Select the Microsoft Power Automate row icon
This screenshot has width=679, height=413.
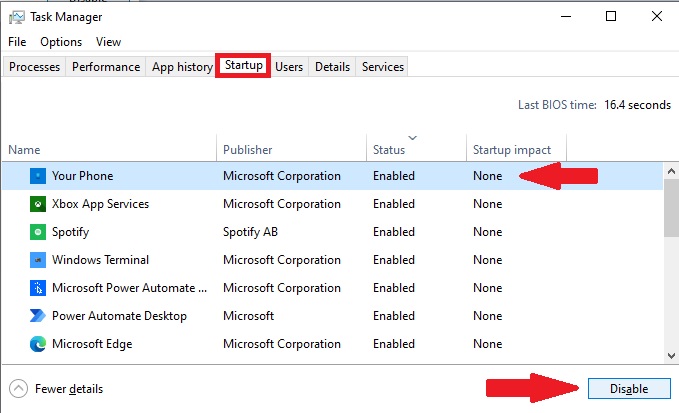pos(38,288)
